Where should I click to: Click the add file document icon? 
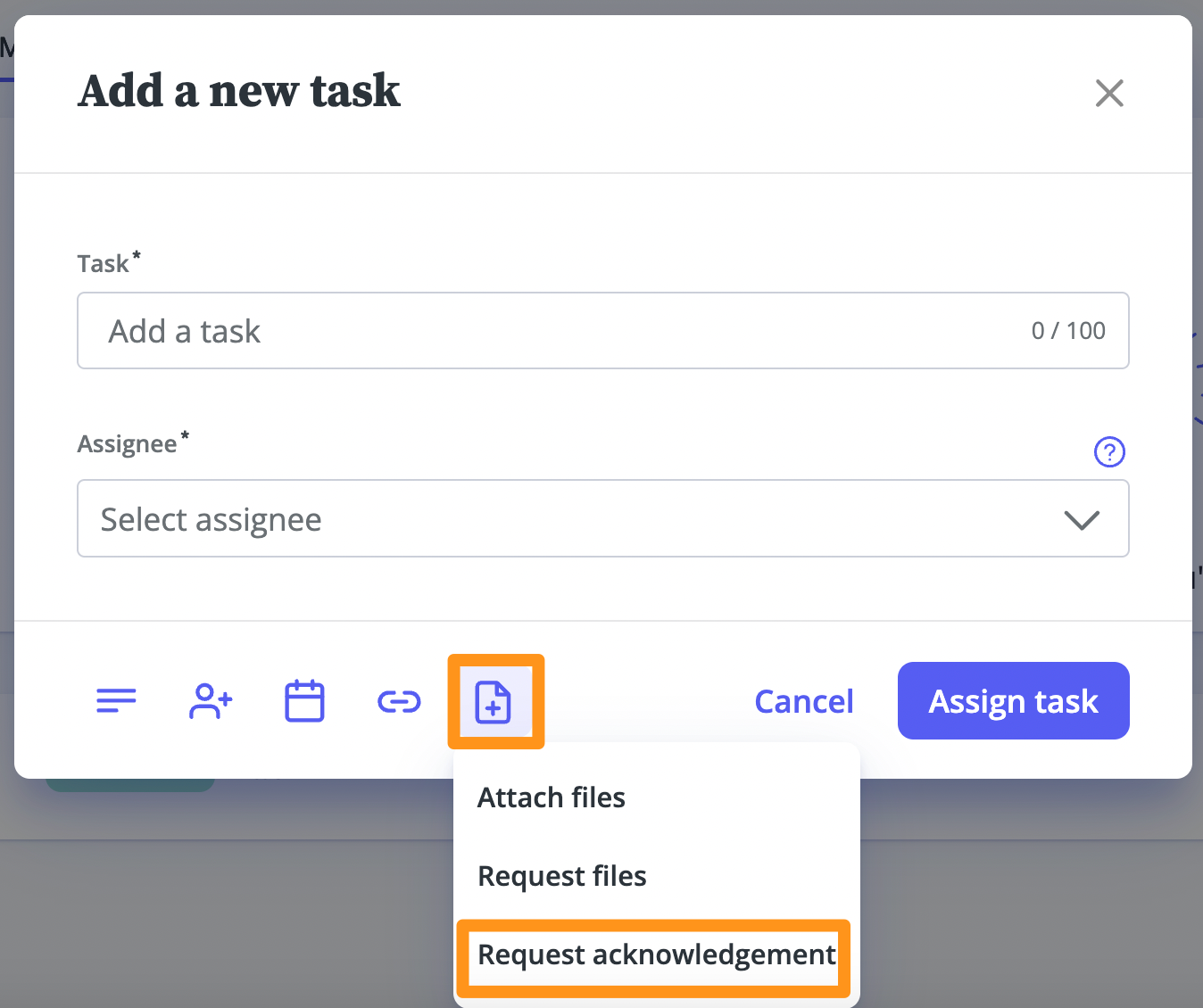(494, 702)
